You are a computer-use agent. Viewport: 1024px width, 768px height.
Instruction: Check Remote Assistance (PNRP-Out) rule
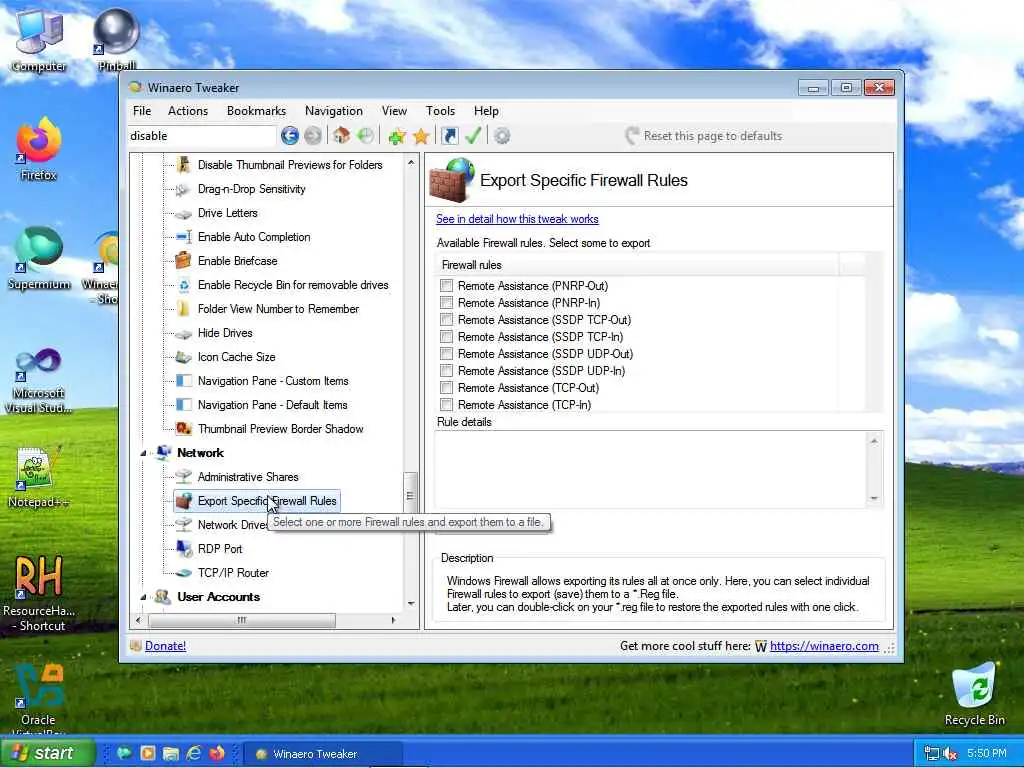pyautogui.click(x=446, y=285)
